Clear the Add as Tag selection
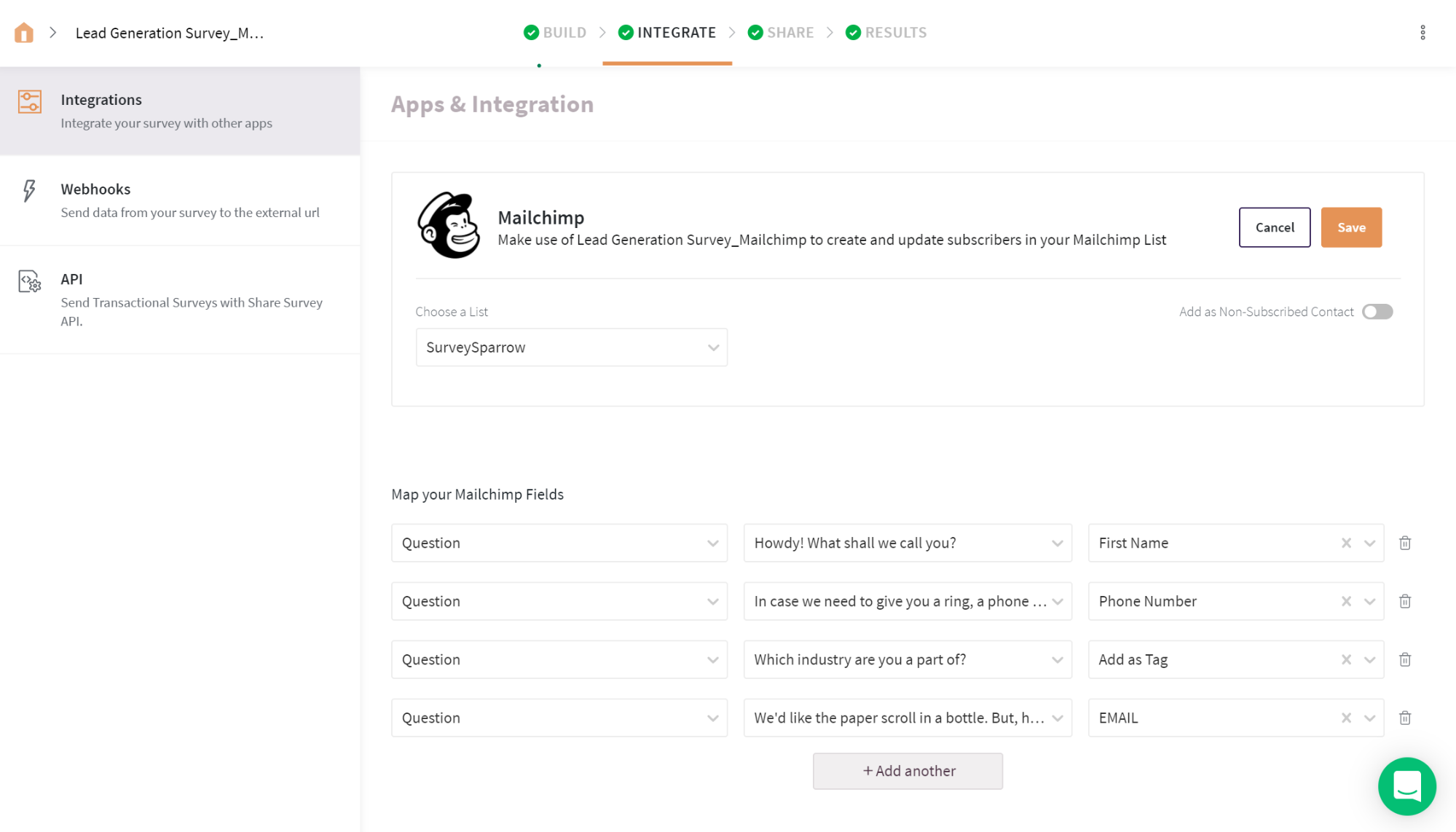Viewport: 1456px width, 832px height. [1346, 659]
